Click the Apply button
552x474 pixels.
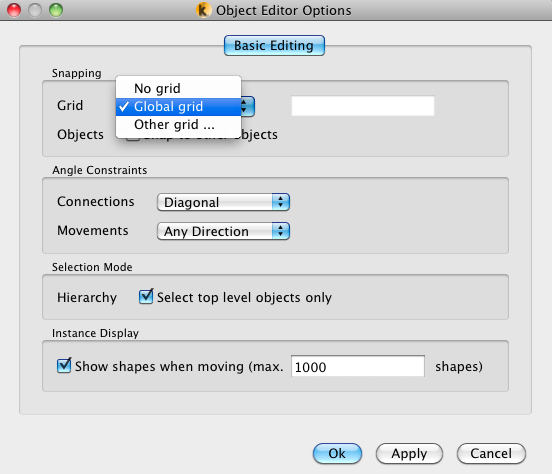[x=409, y=454]
